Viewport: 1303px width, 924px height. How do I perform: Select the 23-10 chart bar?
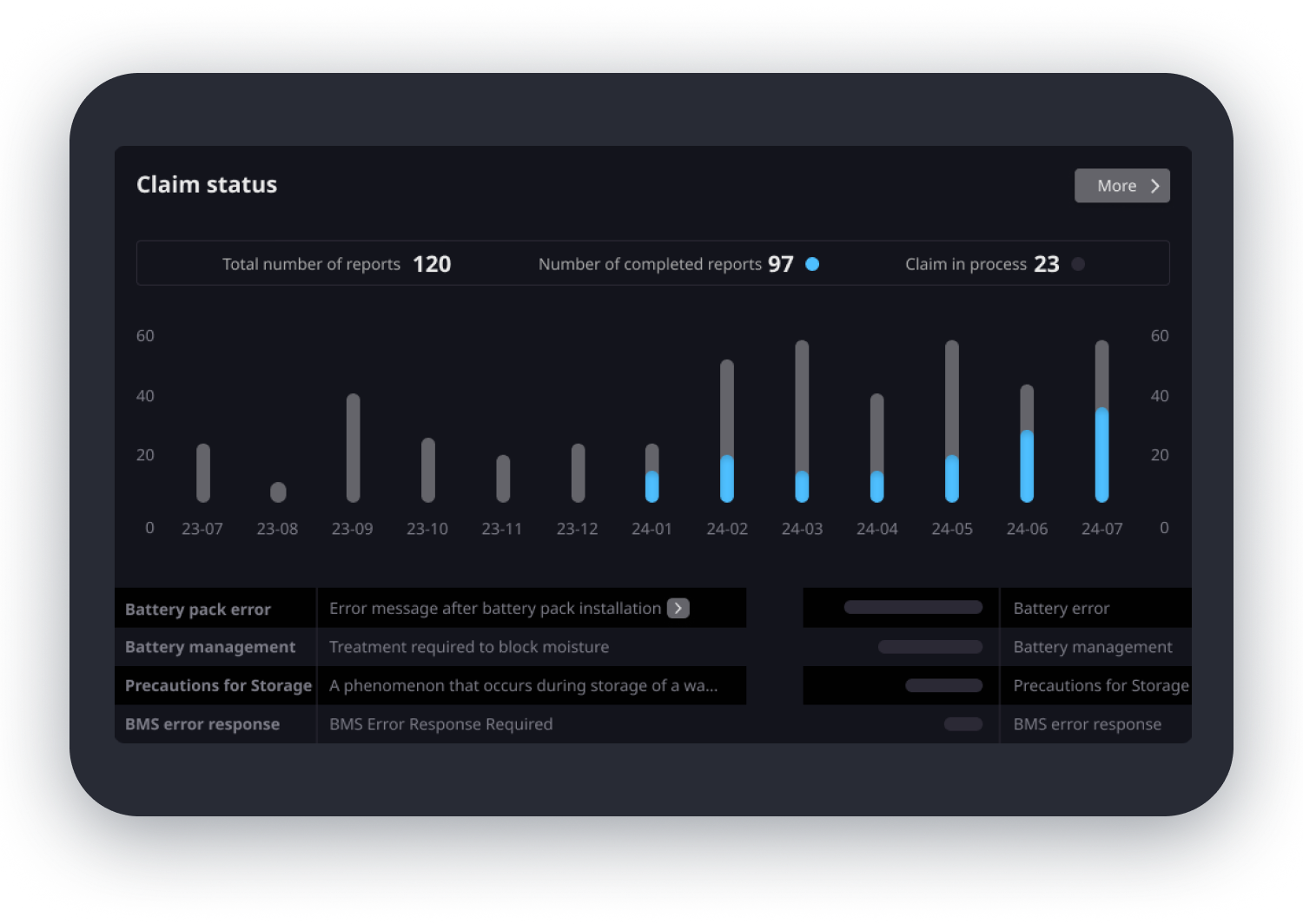coord(428,470)
